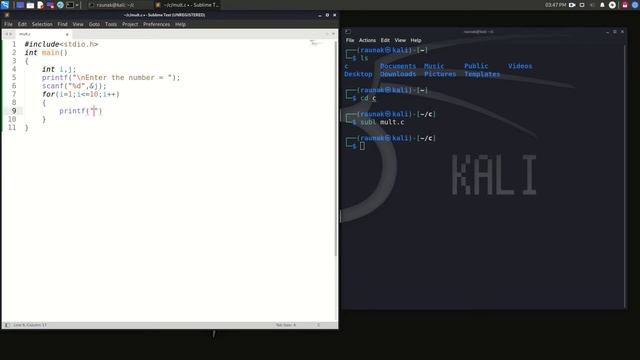Toggle the sidebar icon in Sublime status bar
640x360 pixels.
7,325
